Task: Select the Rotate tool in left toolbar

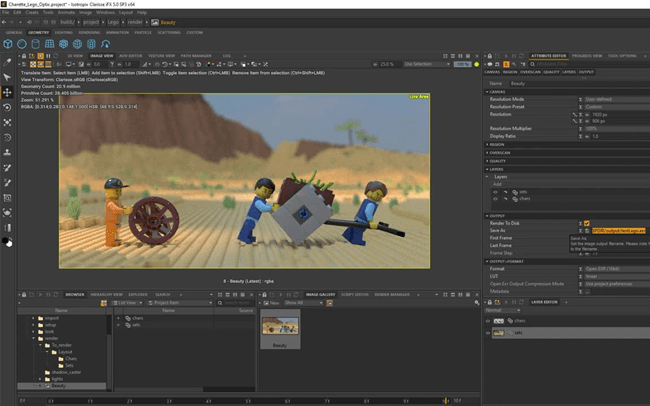Action: (8, 107)
